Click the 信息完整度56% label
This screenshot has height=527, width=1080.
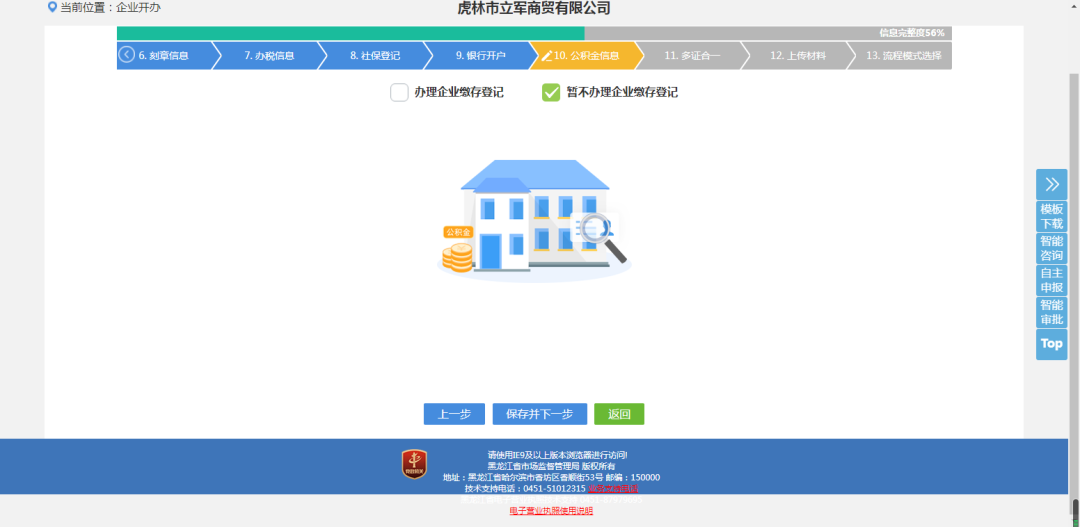911,33
